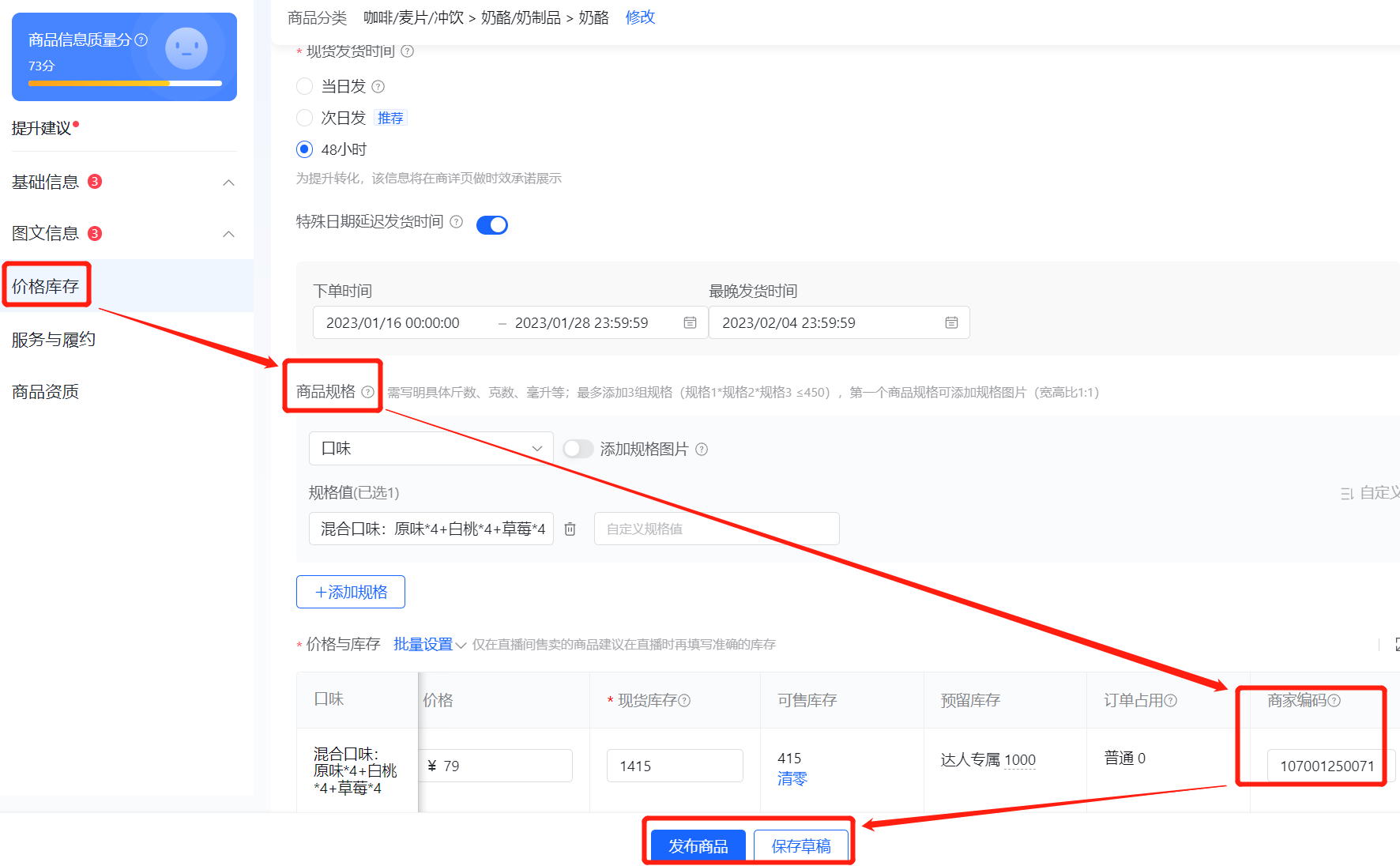The width and height of the screenshot is (1400, 866).
Task: Open 提升建议 in sidebar
Action: [41, 128]
